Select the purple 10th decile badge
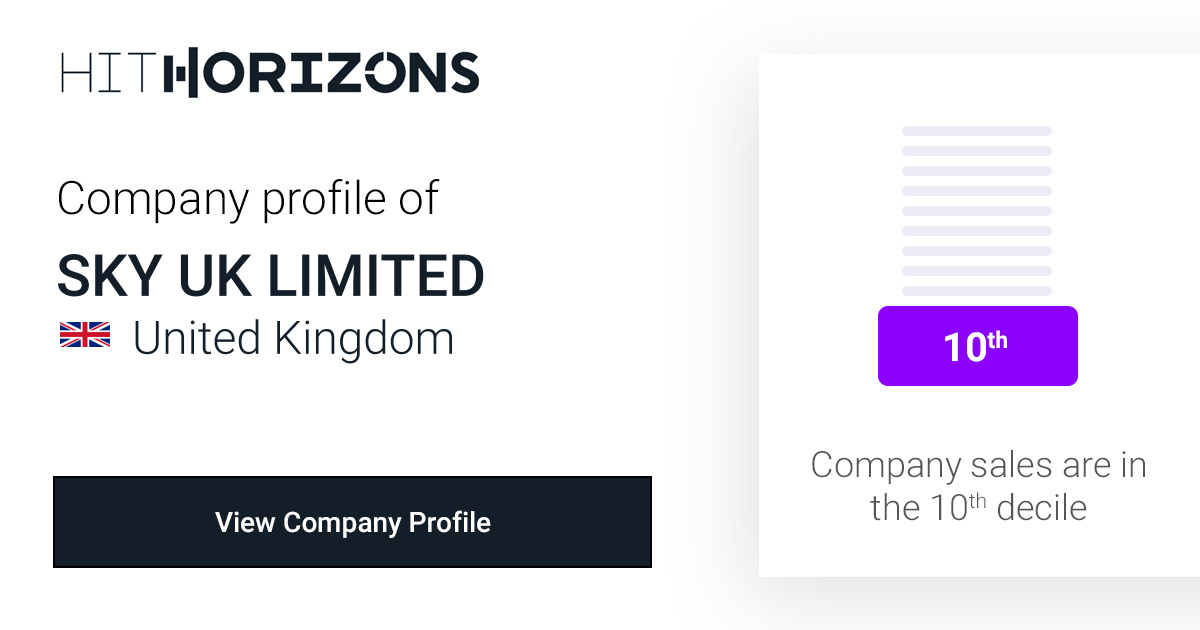 pos(977,346)
